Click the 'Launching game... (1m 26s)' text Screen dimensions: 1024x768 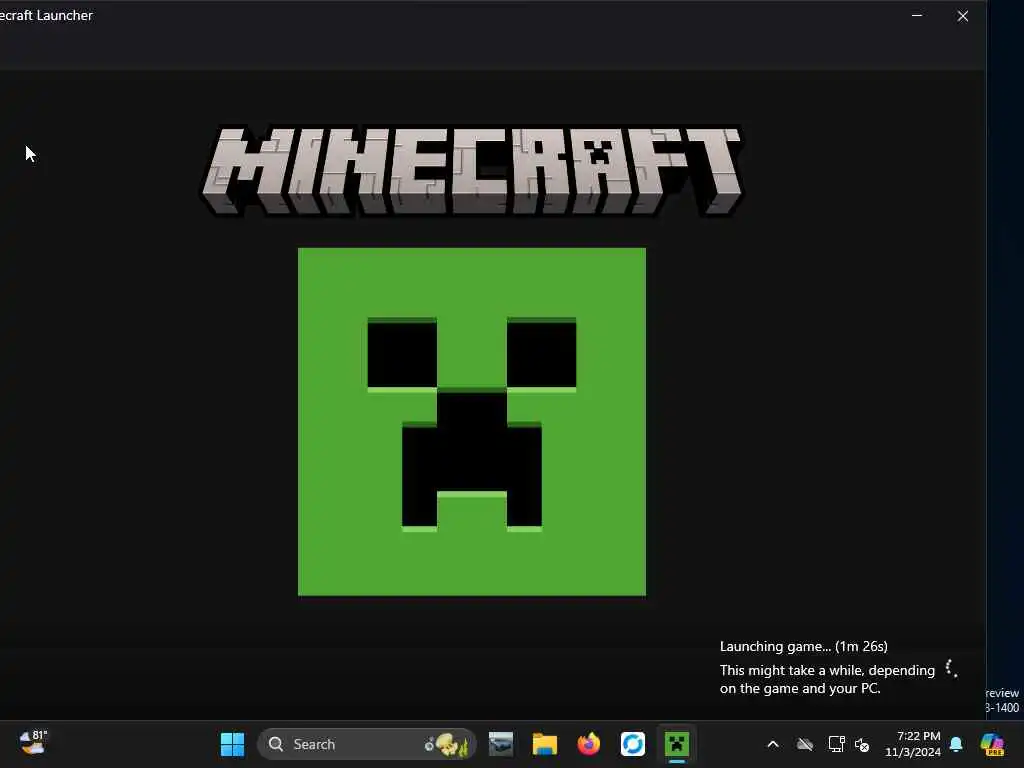(x=803, y=646)
